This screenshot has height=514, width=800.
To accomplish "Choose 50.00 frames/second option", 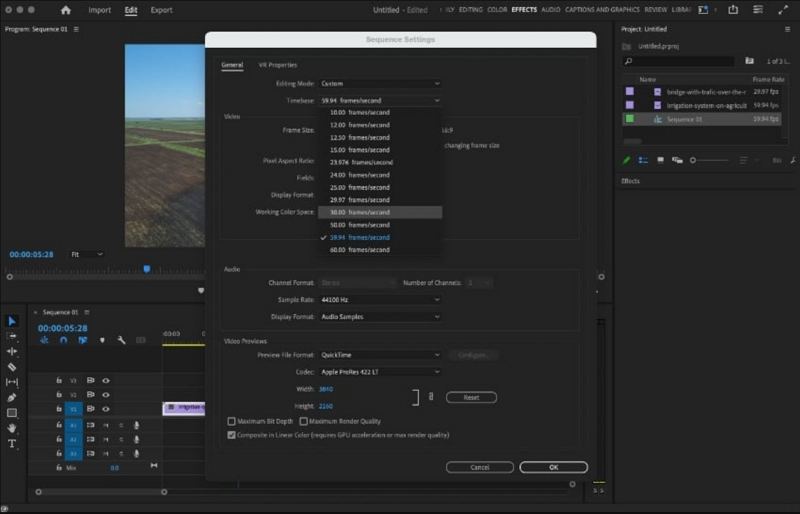I will coord(380,225).
